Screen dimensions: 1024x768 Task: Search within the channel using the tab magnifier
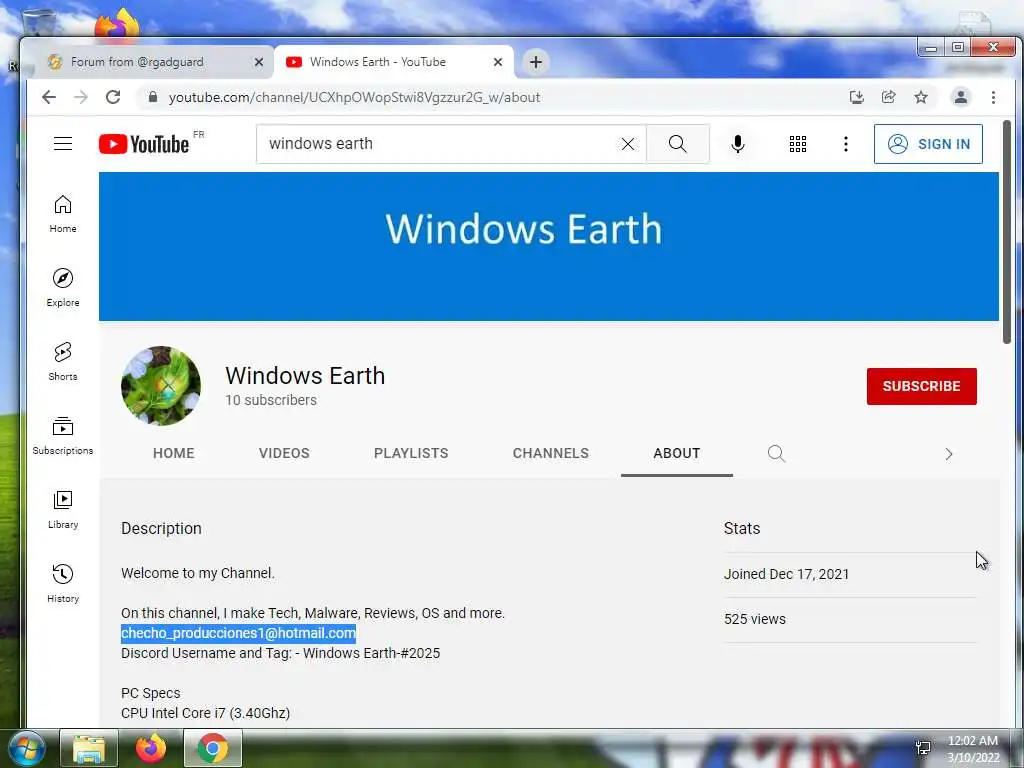776,453
